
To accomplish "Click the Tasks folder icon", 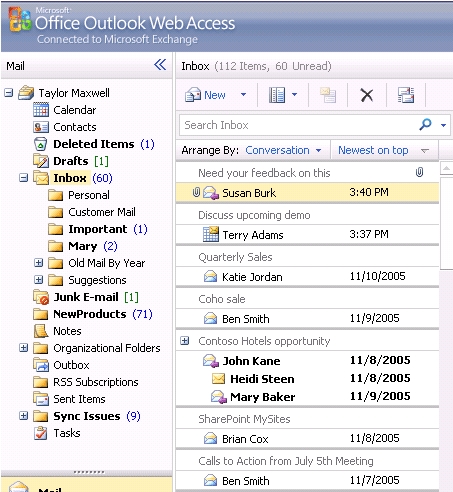I will point(41,433).
